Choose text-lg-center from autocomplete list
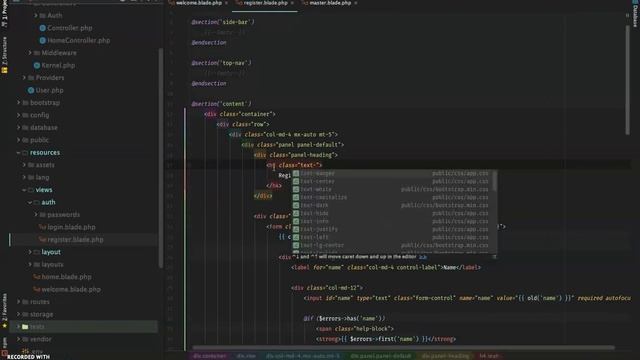640x360 pixels. [x=394, y=245]
